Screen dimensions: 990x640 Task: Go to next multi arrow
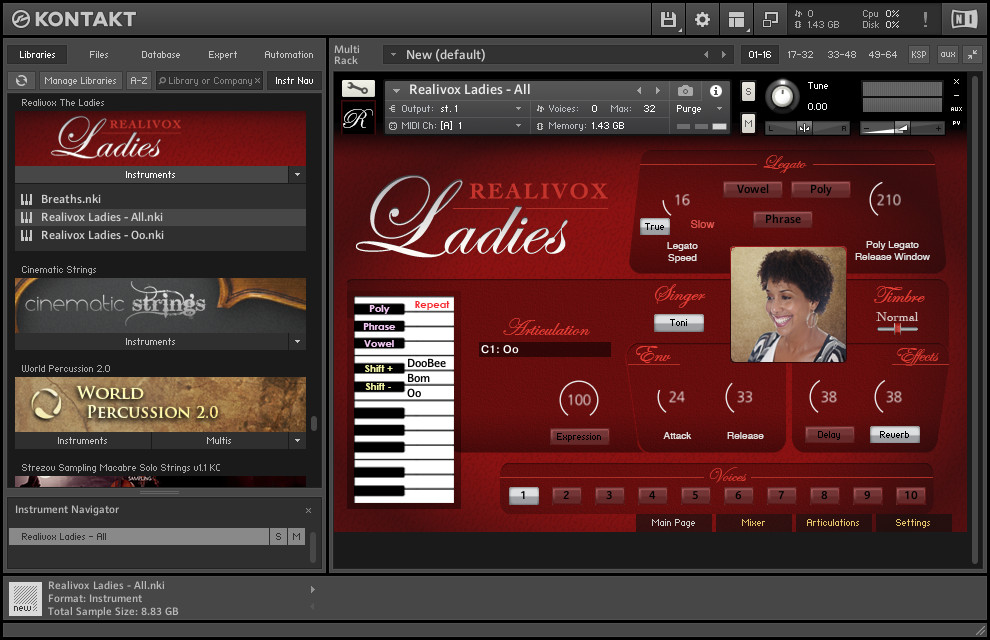pyautogui.click(x=724, y=55)
